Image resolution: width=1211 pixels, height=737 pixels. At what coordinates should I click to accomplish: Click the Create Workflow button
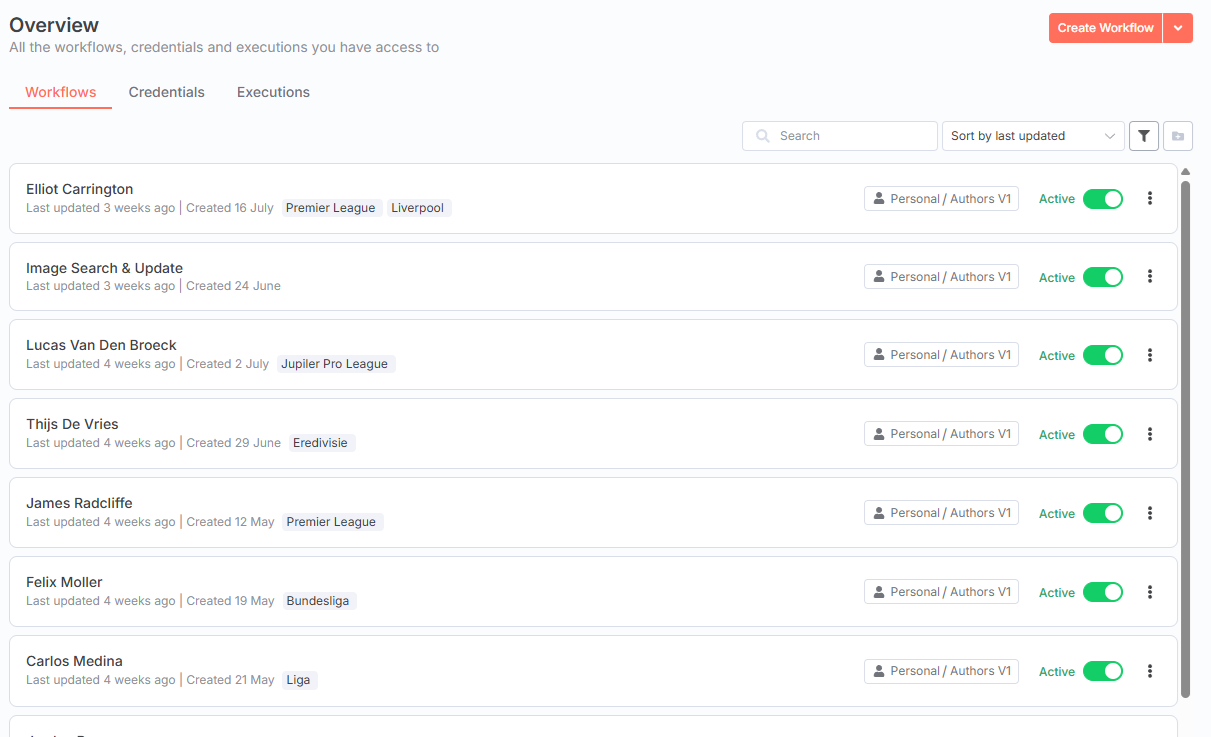(x=1105, y=28)
